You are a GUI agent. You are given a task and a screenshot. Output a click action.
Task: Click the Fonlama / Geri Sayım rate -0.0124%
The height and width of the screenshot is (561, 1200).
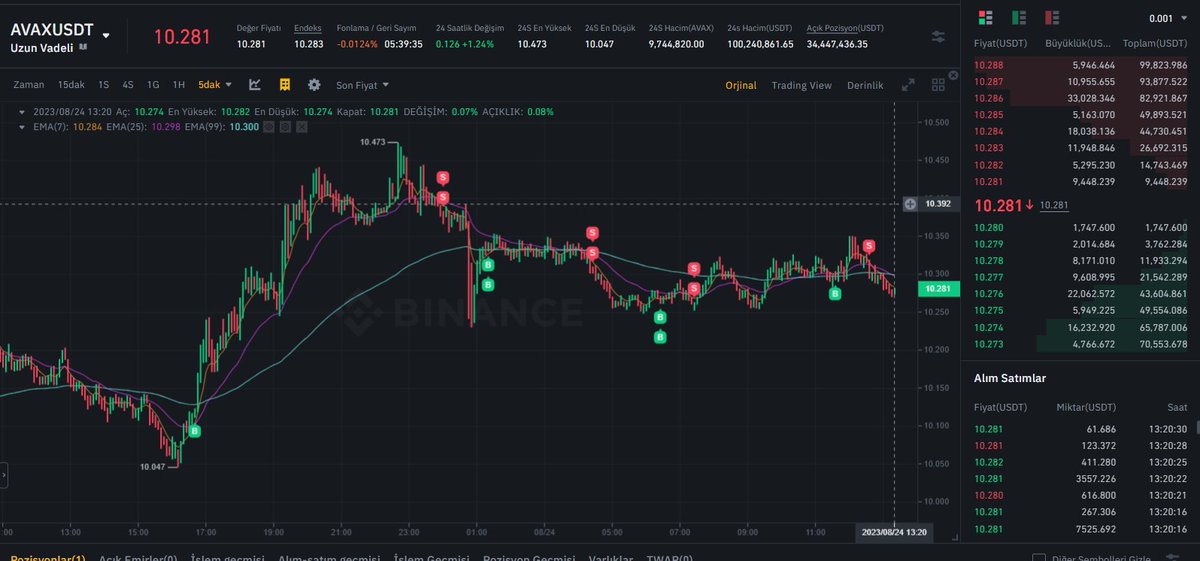(x=358, y=44)
